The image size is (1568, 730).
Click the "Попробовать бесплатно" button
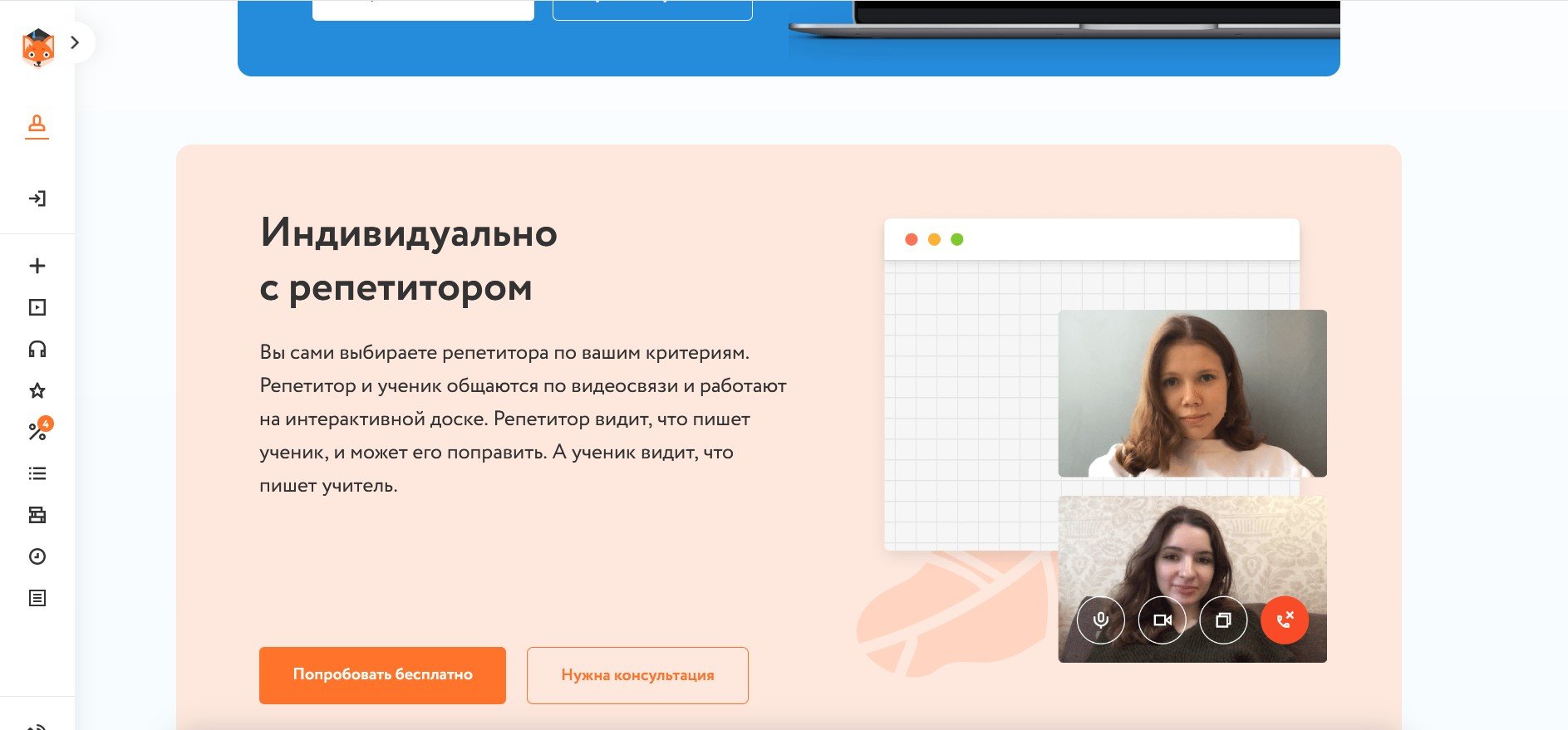(x=382, y=675)
